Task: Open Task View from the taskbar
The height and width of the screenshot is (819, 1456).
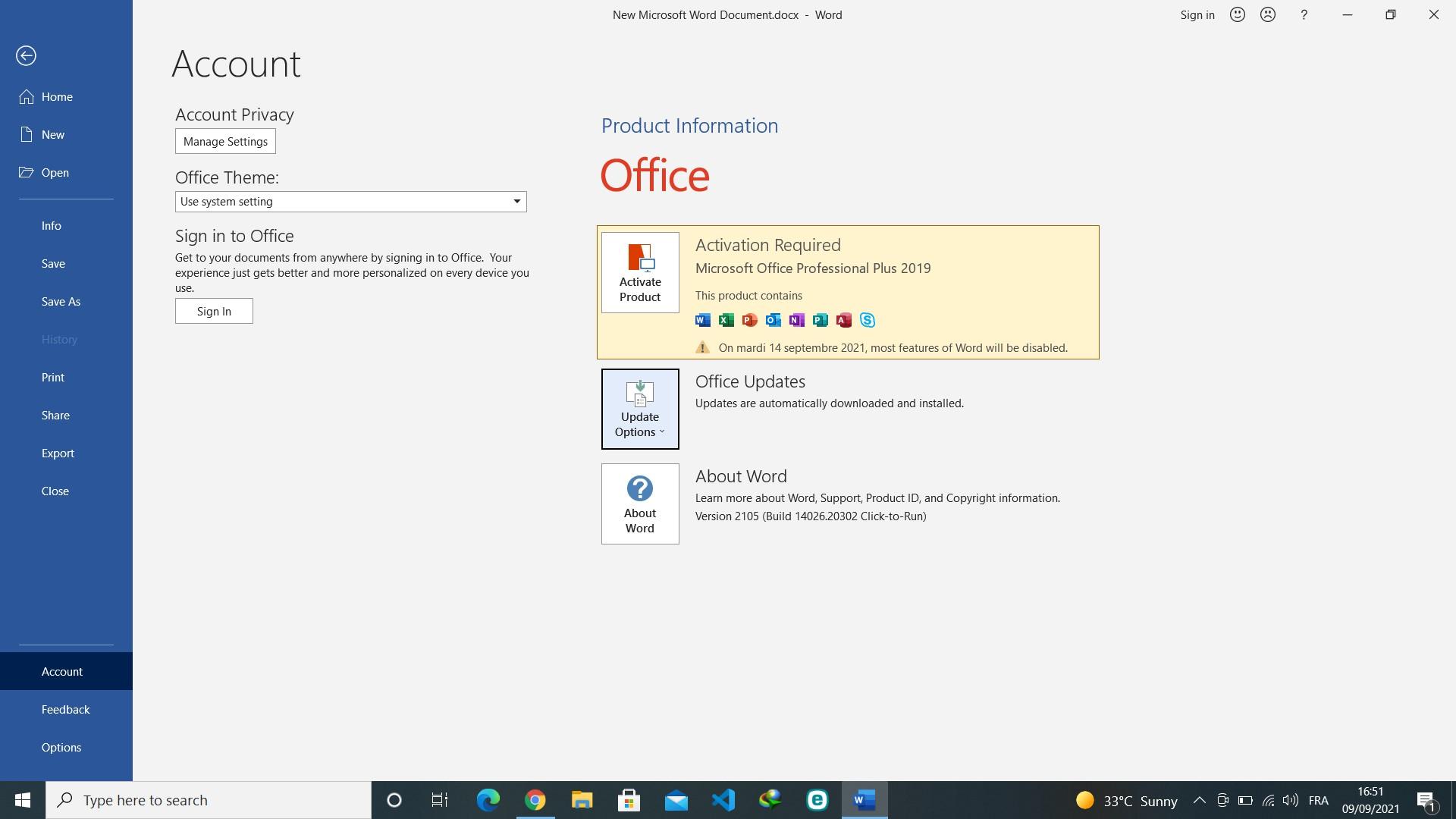Action: pos(440,800)
